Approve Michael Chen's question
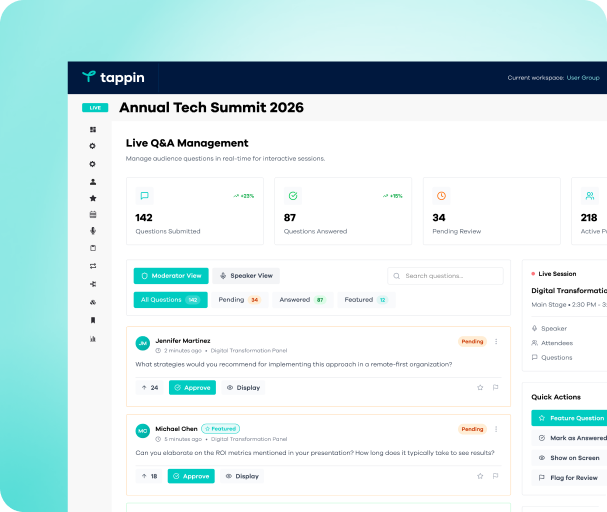This screenshot has height=512, width=607. [191, 476]
